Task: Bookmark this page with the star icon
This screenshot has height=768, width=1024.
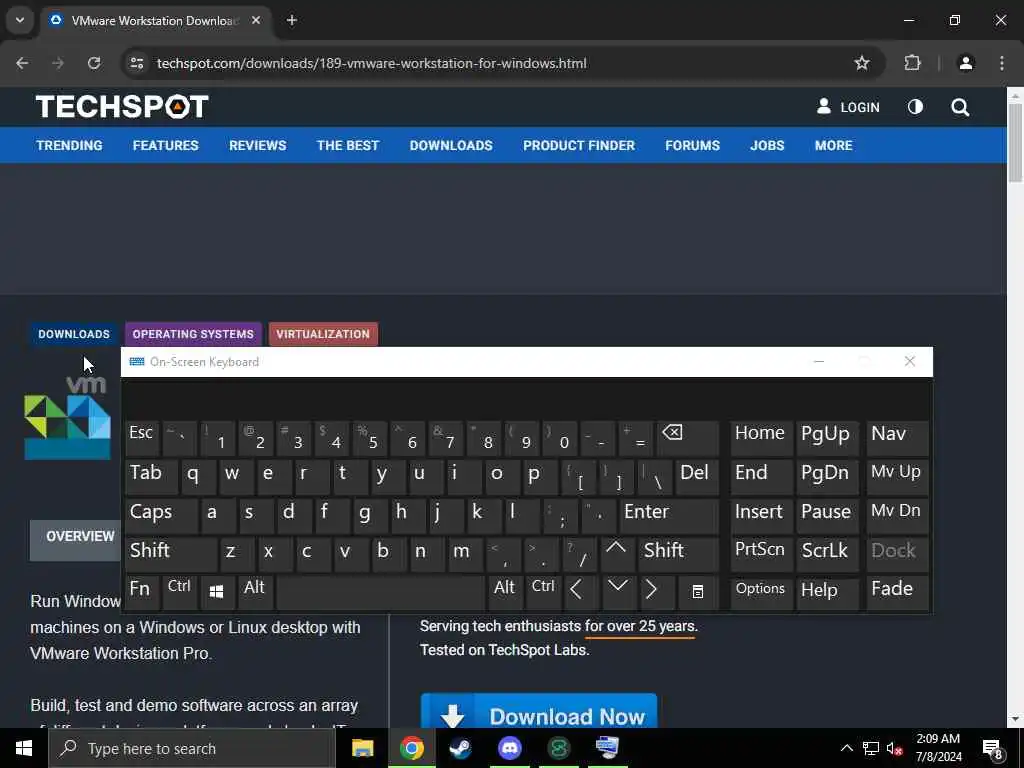Action: tap(862, 63)
